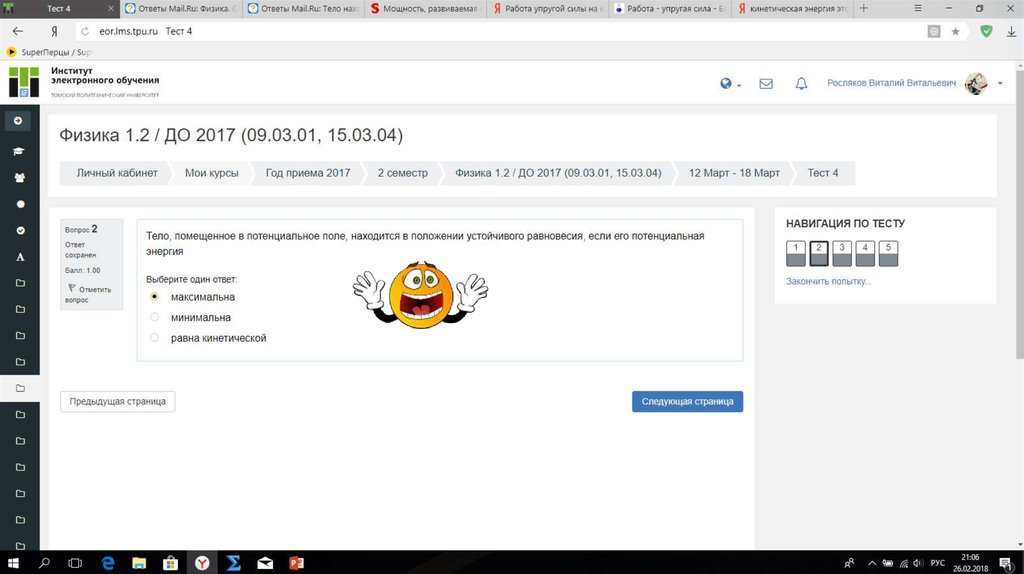
Task: Jump to question 4 in test navigation
Action: point(865,253)
